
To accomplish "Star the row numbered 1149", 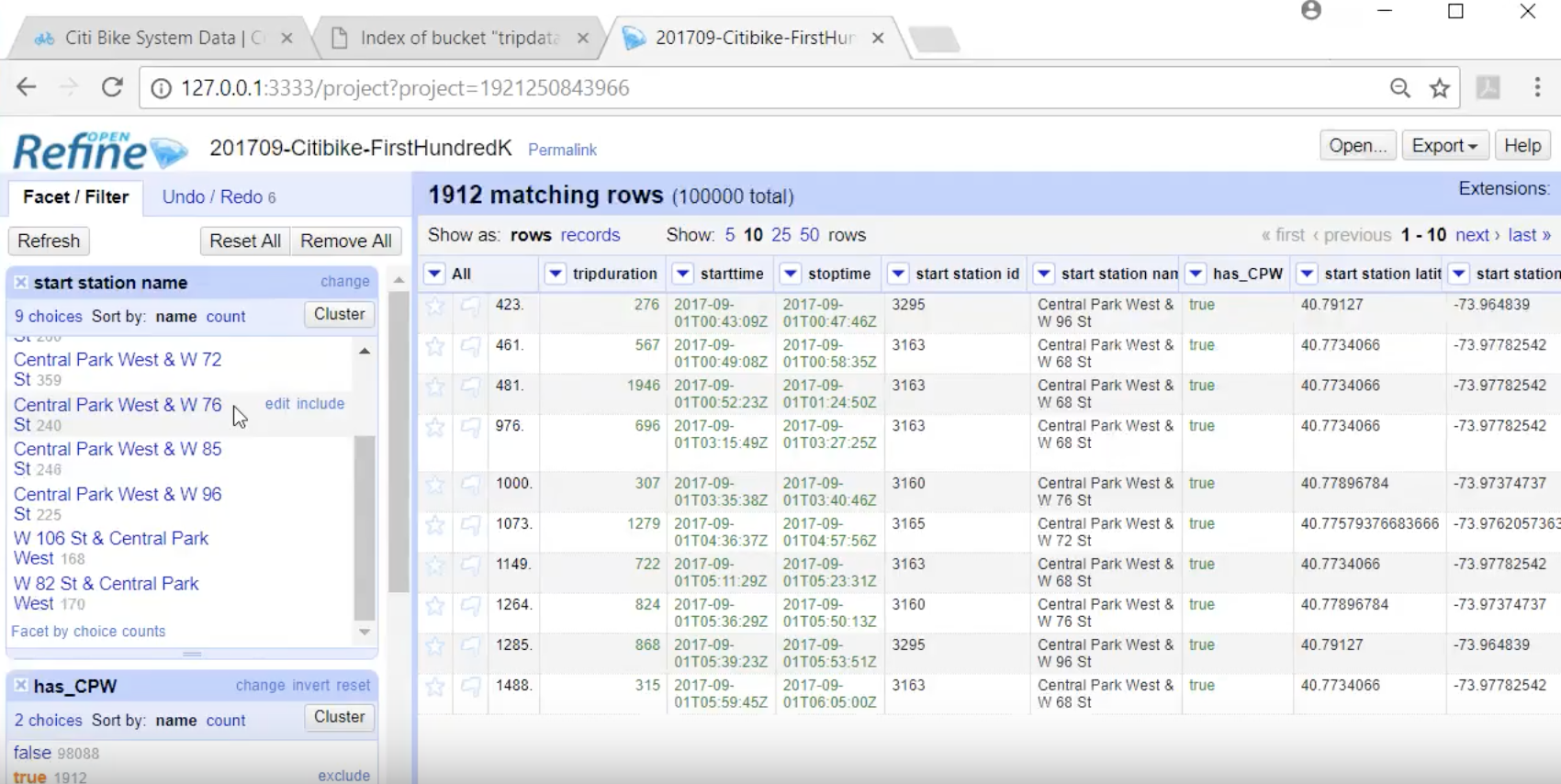I will [435, 566].
